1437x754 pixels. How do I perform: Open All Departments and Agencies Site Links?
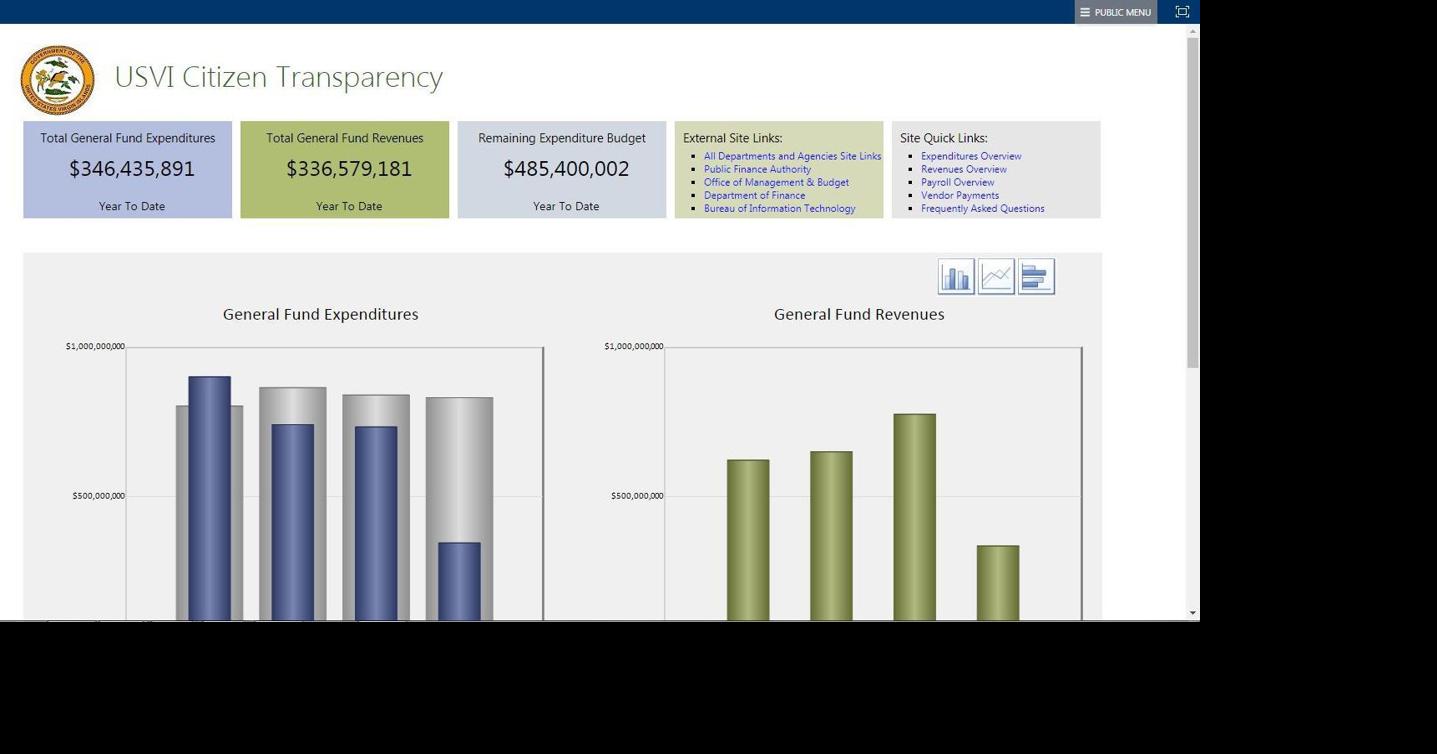(792, 156)
